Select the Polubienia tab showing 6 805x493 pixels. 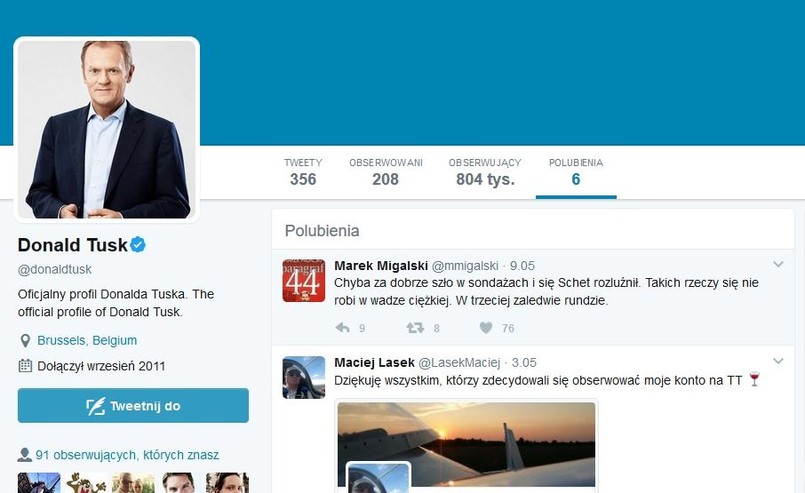coord(576,173)
